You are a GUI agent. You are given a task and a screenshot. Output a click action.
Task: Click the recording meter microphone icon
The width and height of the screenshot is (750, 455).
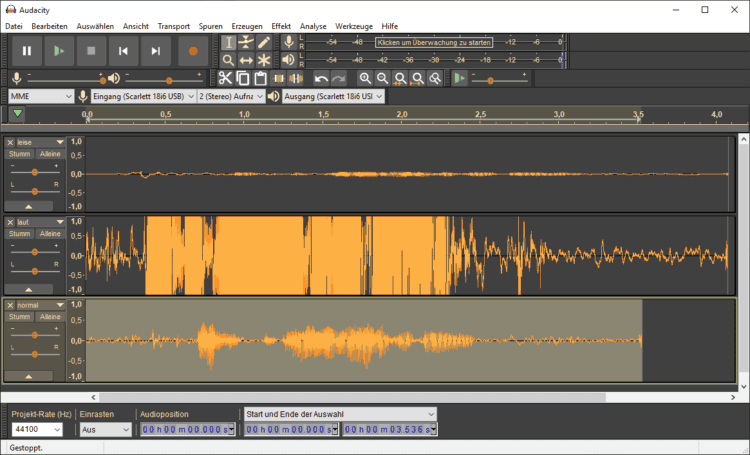point(288,42)
